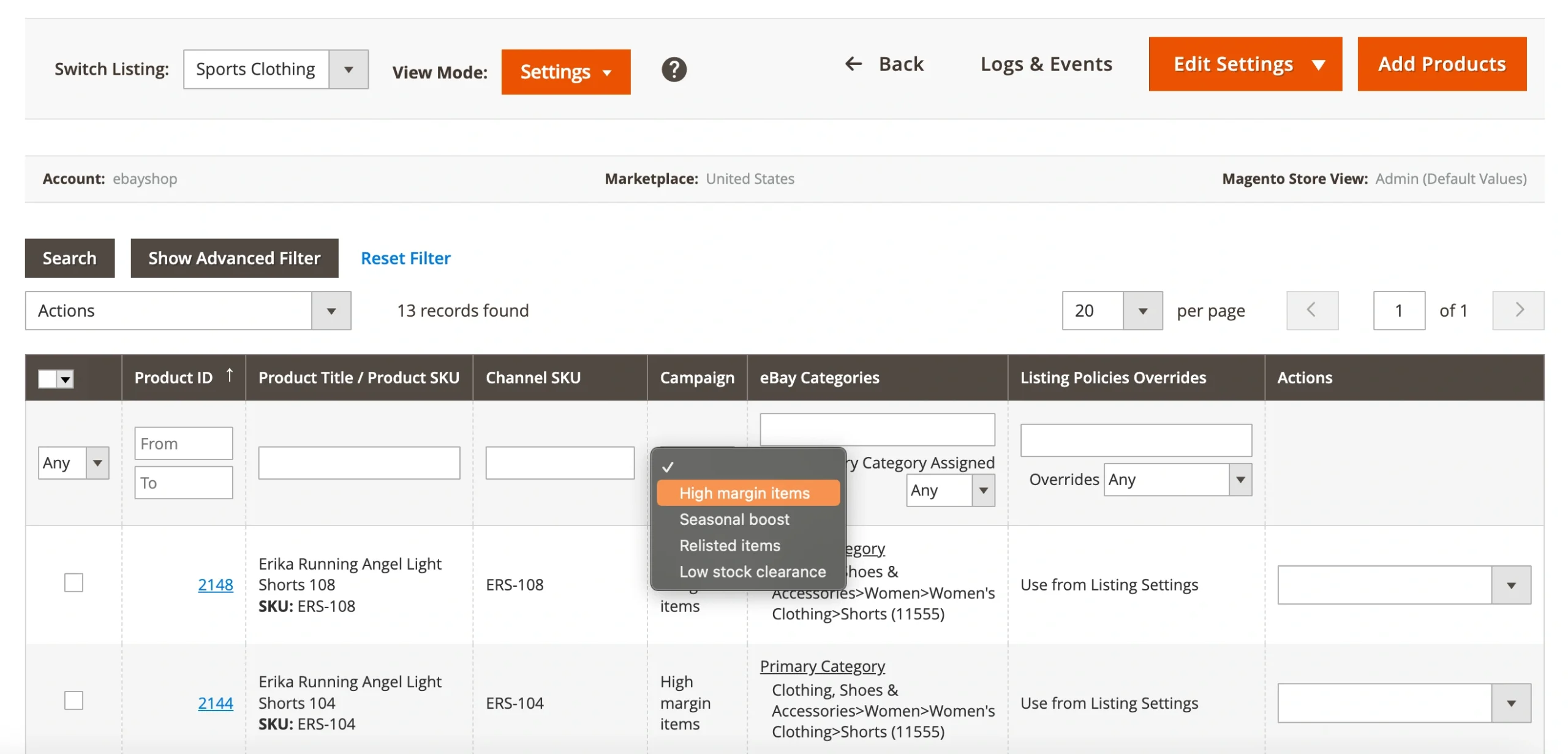Image resolution: width=1568 pixels, height=754 pixels.
Task: Sort by Product ID arrow
Action: pyautogui.click(x=230, y=375)
